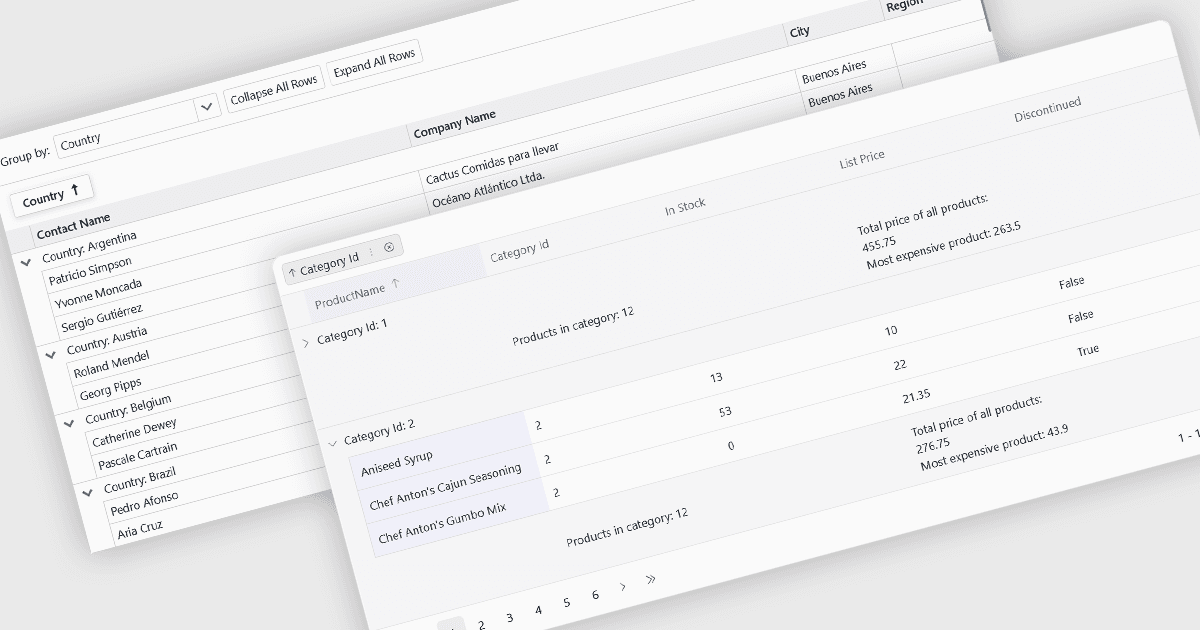This screenshot has width=1200, height=630.
Task: Collapse the Country: Argentina group
Action: click(x=25, y=262)
